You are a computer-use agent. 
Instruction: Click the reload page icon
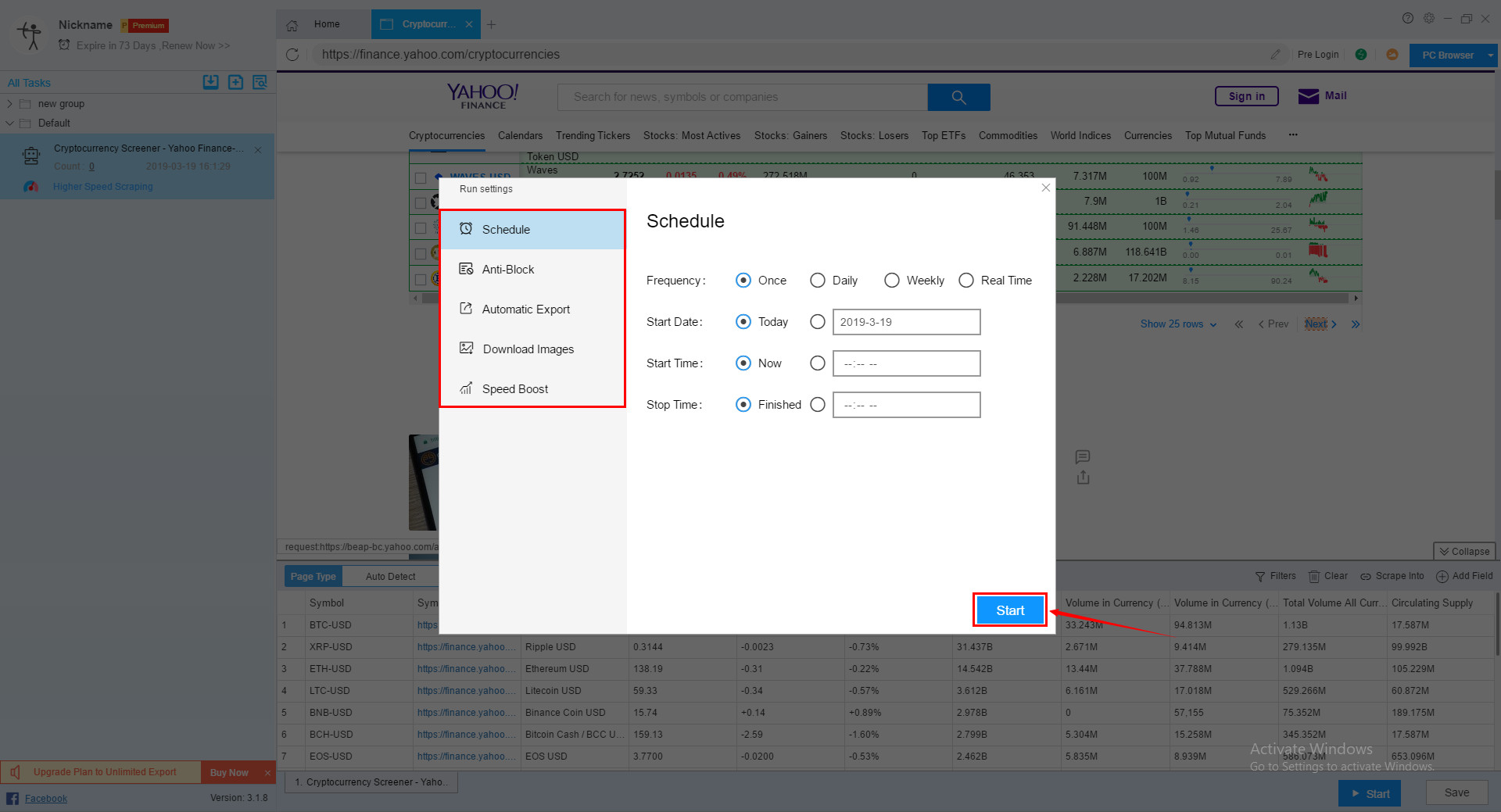(292, 55)
